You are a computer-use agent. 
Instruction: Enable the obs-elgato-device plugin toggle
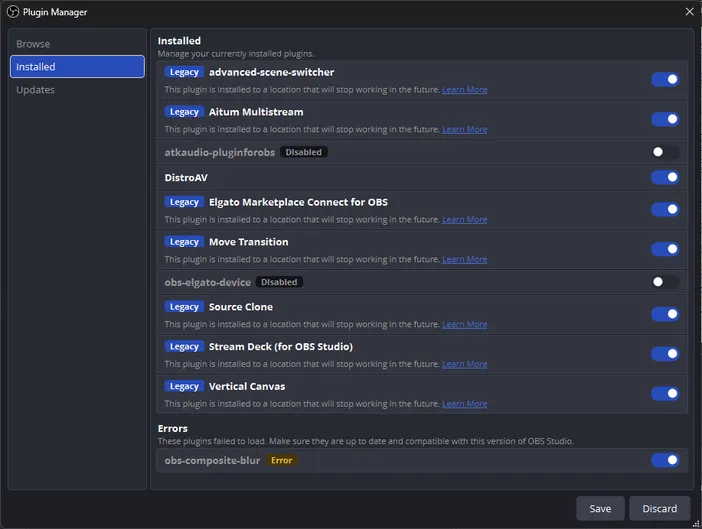tap(665, 282)
